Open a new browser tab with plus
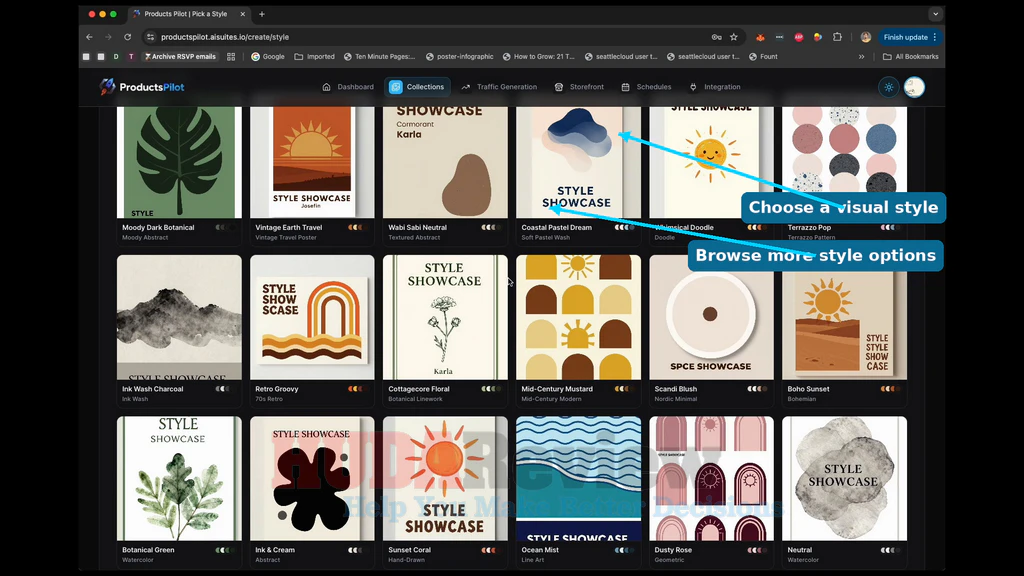The width and height of the screenshot is (1024, 576). (x=262, y=14)
